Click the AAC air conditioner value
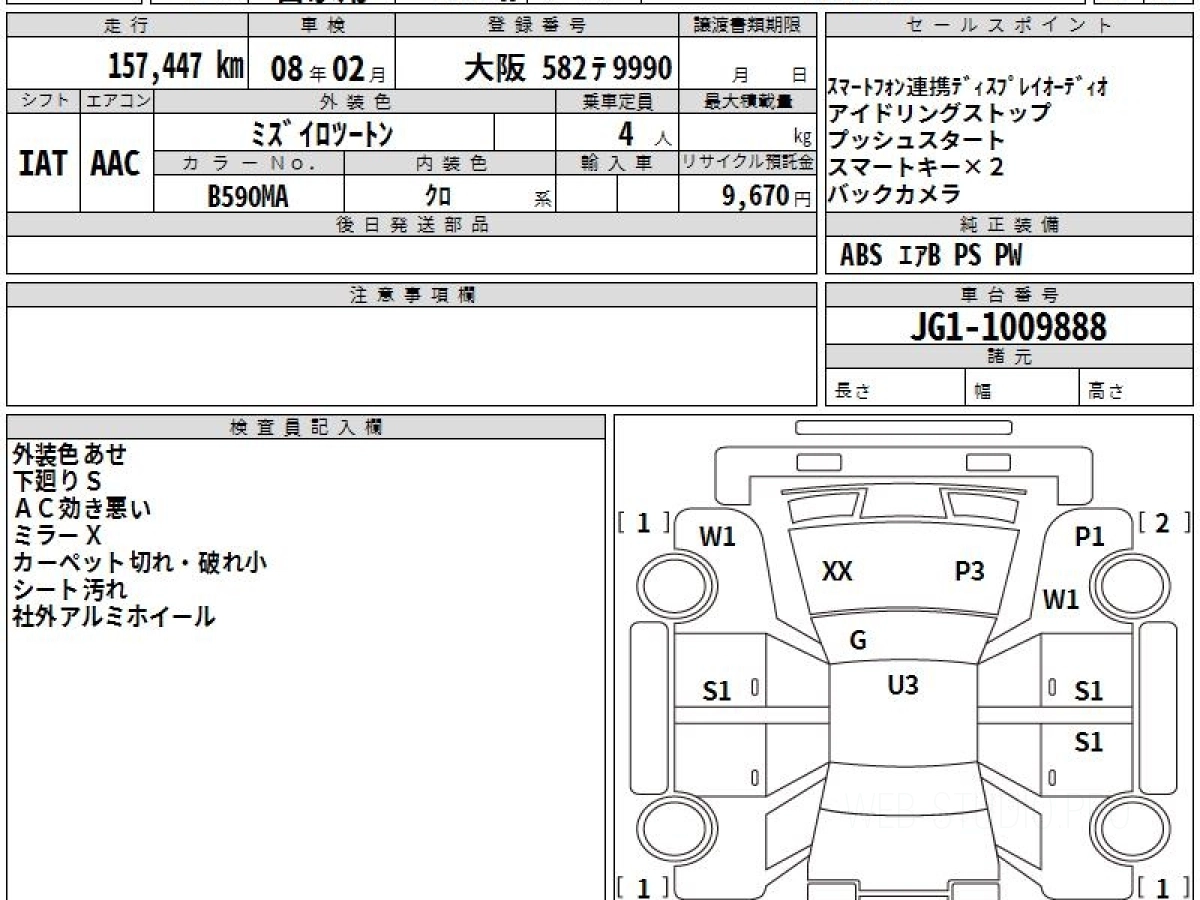Screen dimensions: 1200x900 coord(116,163)
